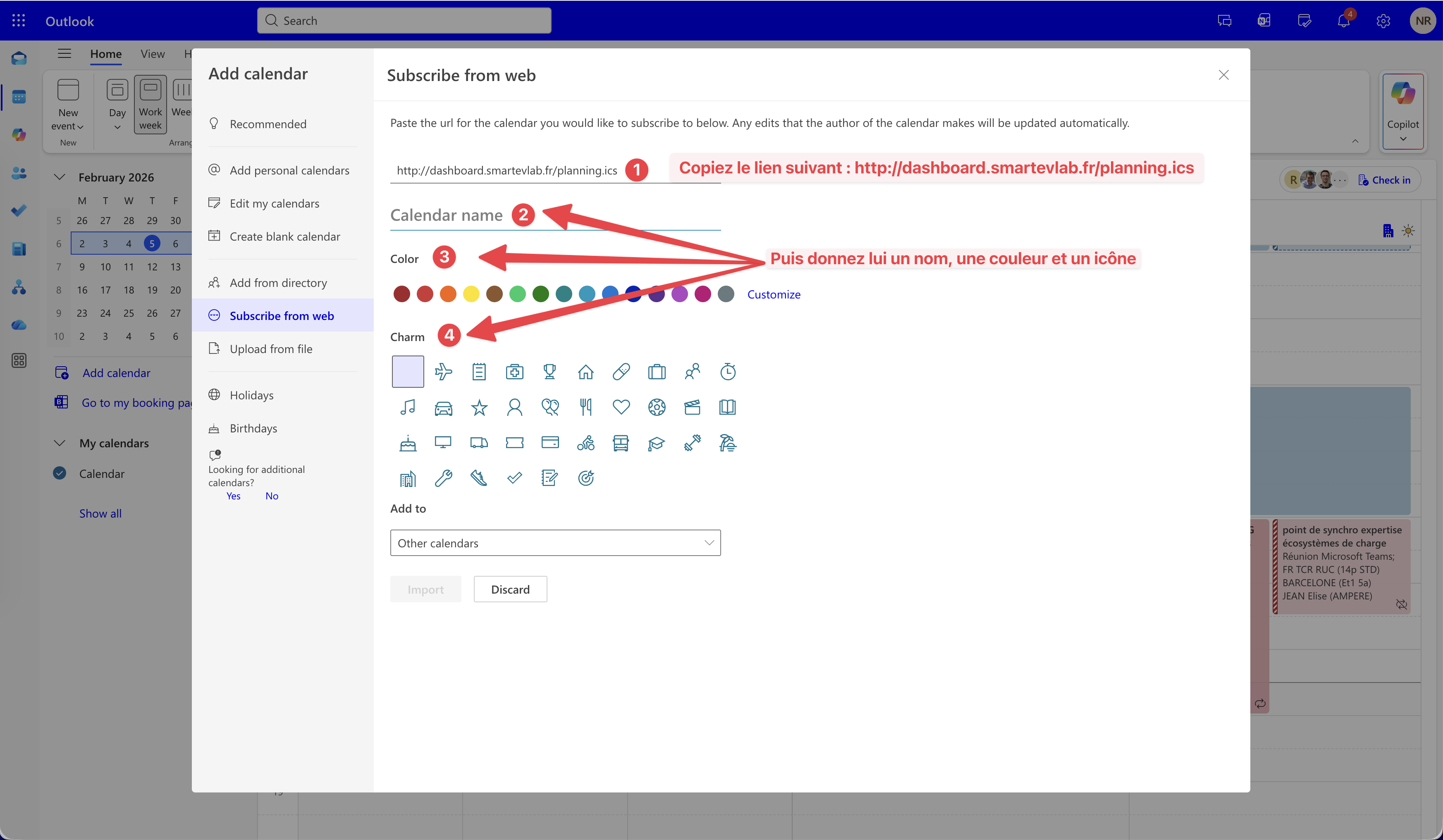Click the Discard button
The height and width of the screenshot is (840, 1443).
510,589
